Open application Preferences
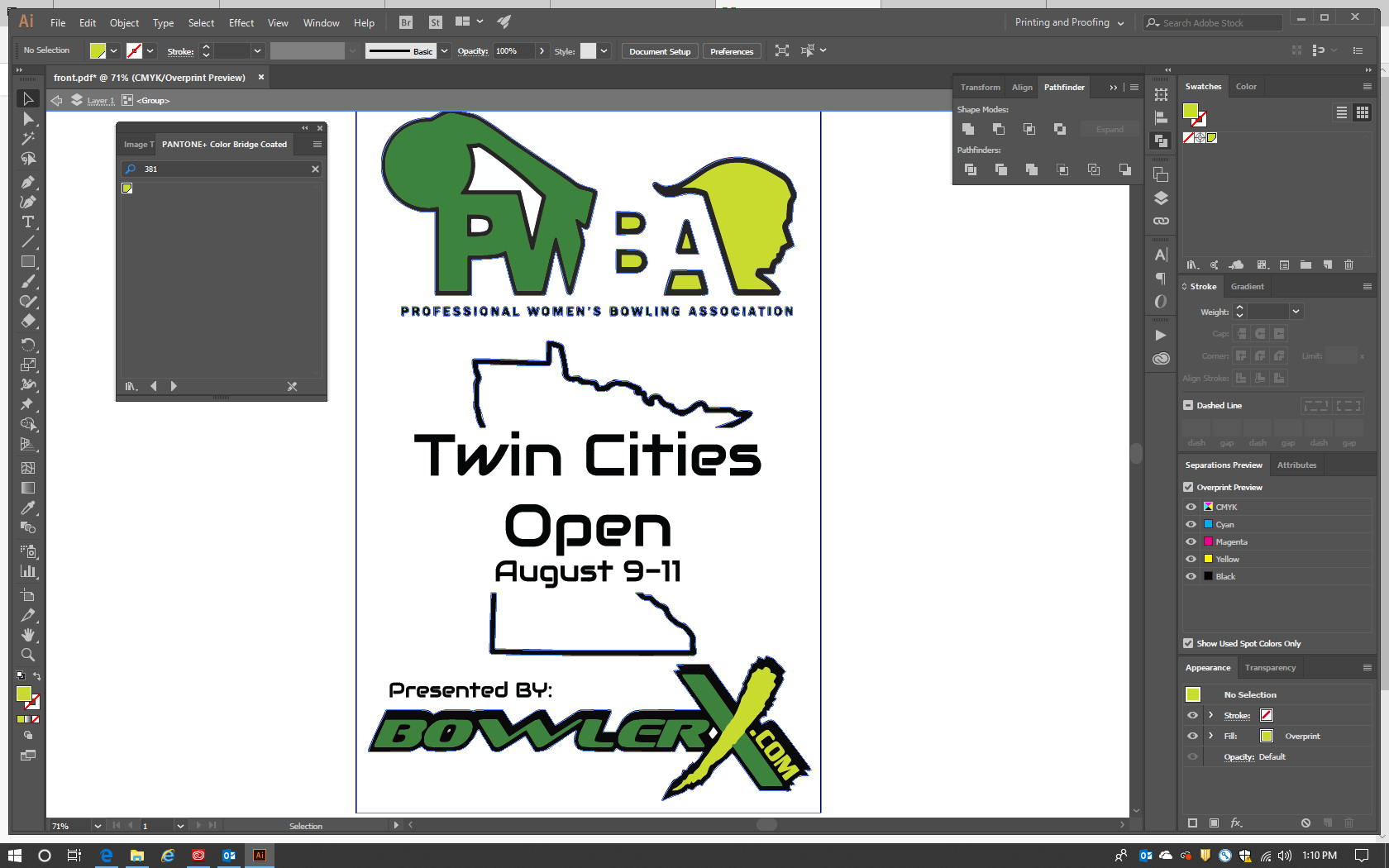1389x868 pixels. pos(731,50)
